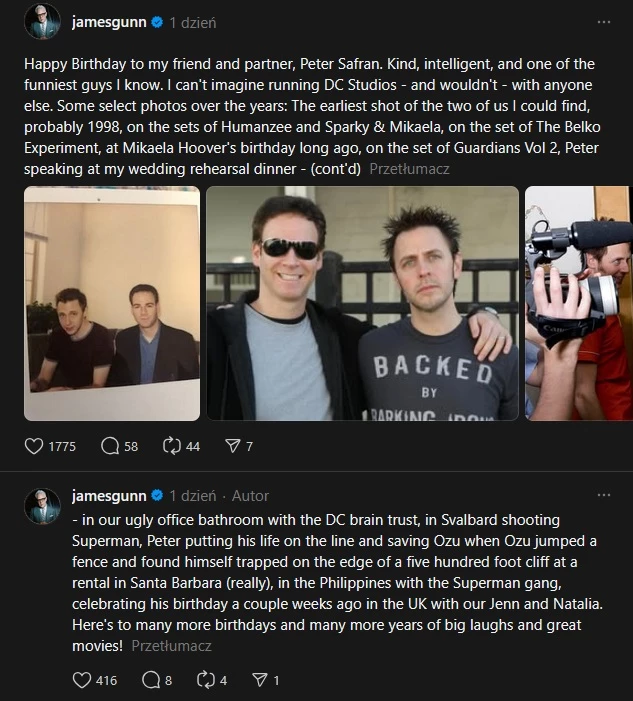Open jamesgunn username on the reply

click(x=109, y=495)
